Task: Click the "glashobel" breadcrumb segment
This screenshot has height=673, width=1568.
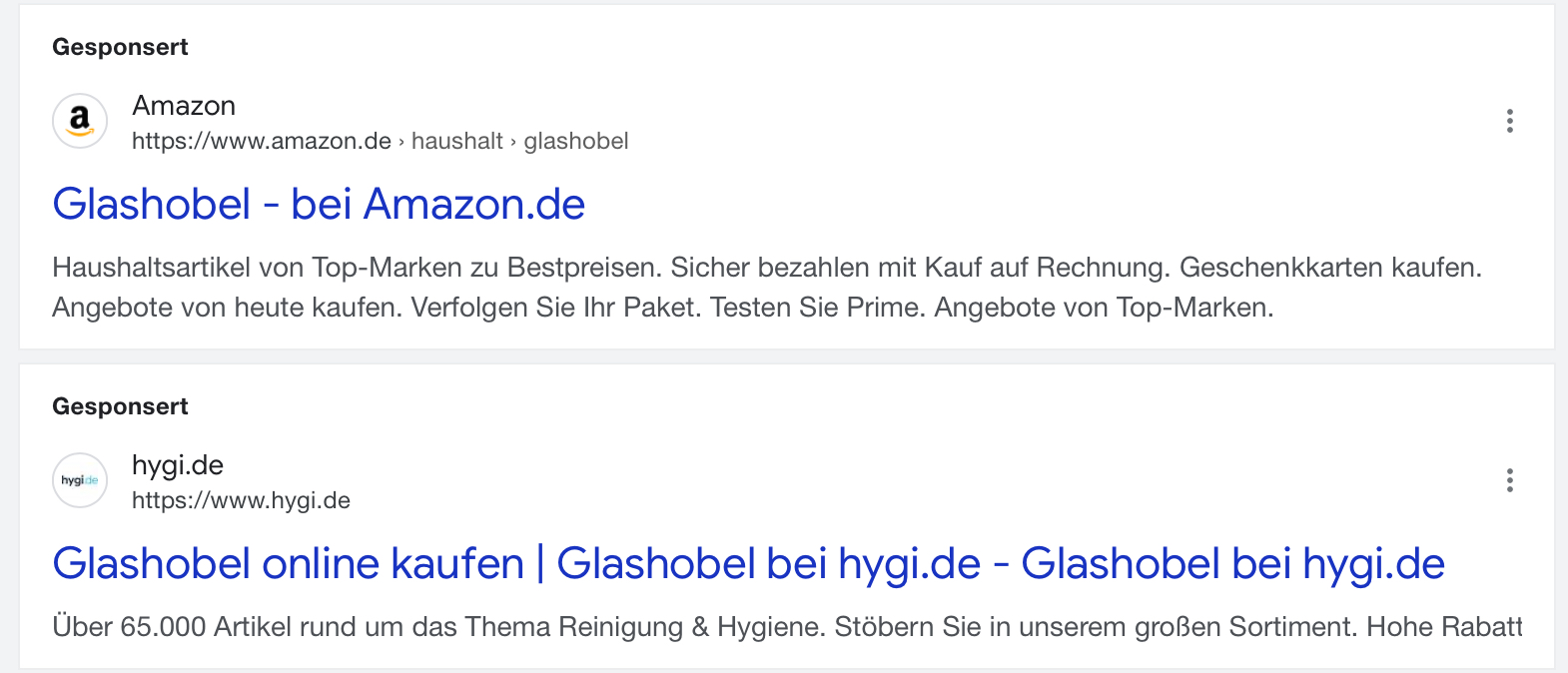Action: (576, 142)
